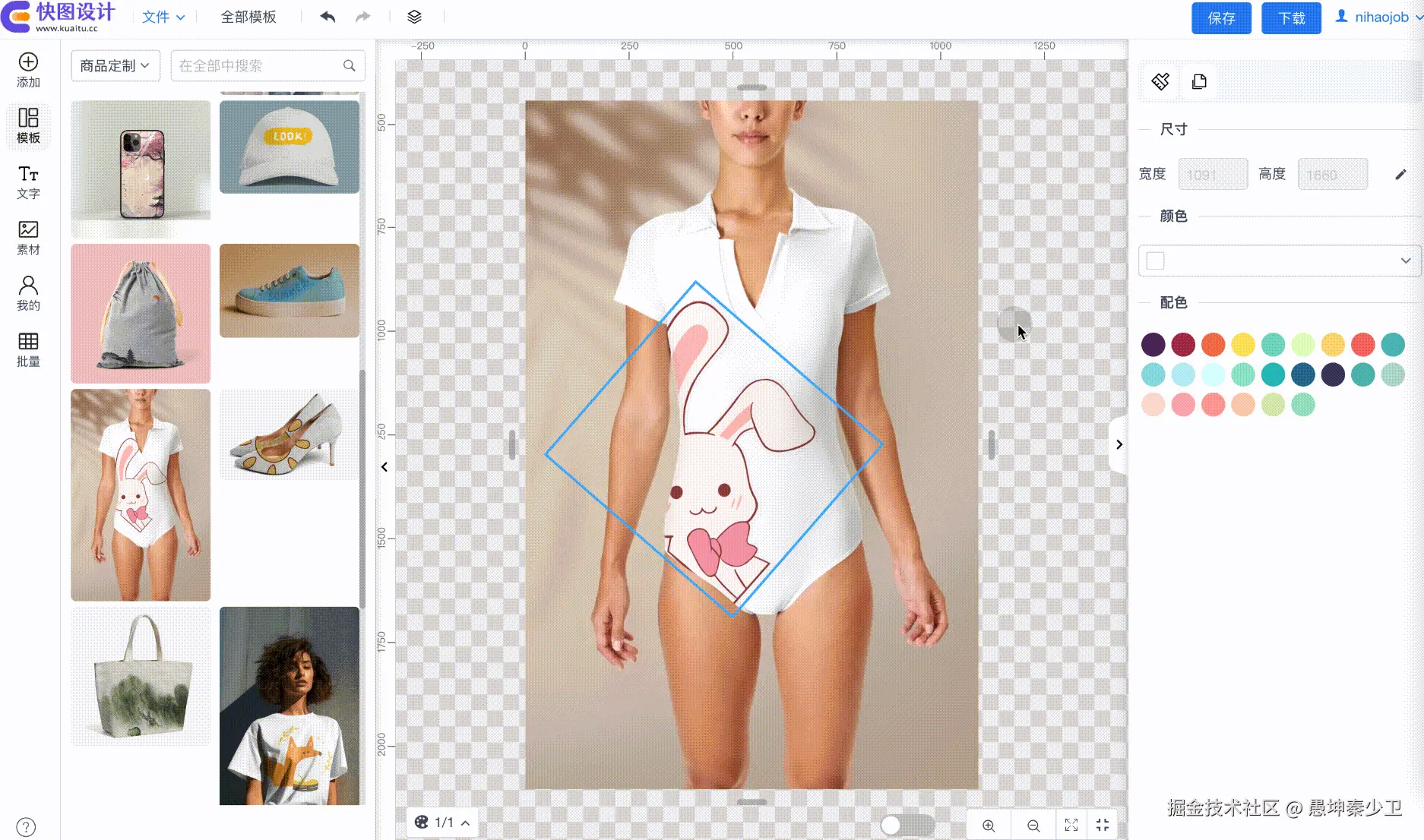
Task: Redo the last undone action
Action: coord(362,17)
